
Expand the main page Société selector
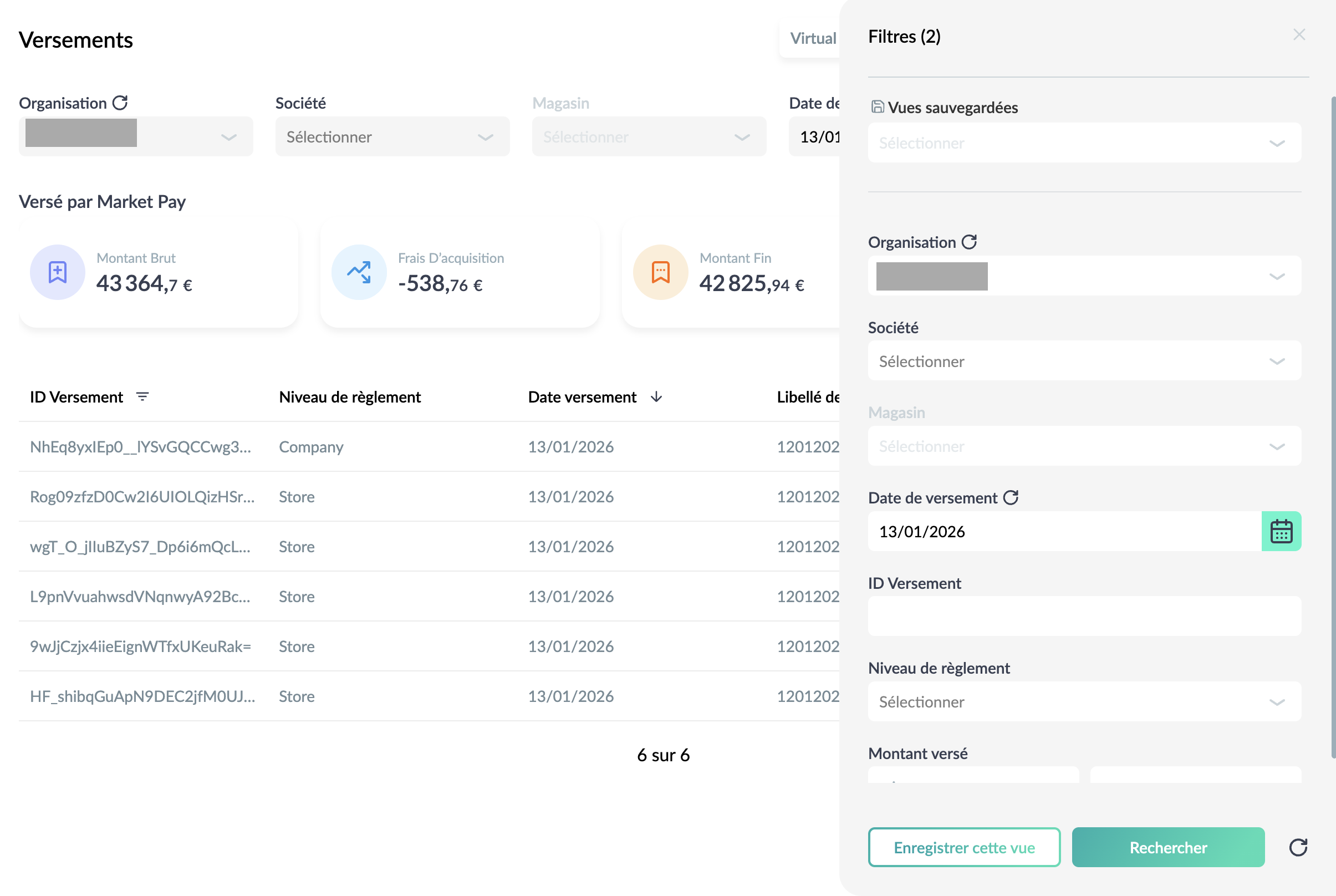(x=392, y=136)
